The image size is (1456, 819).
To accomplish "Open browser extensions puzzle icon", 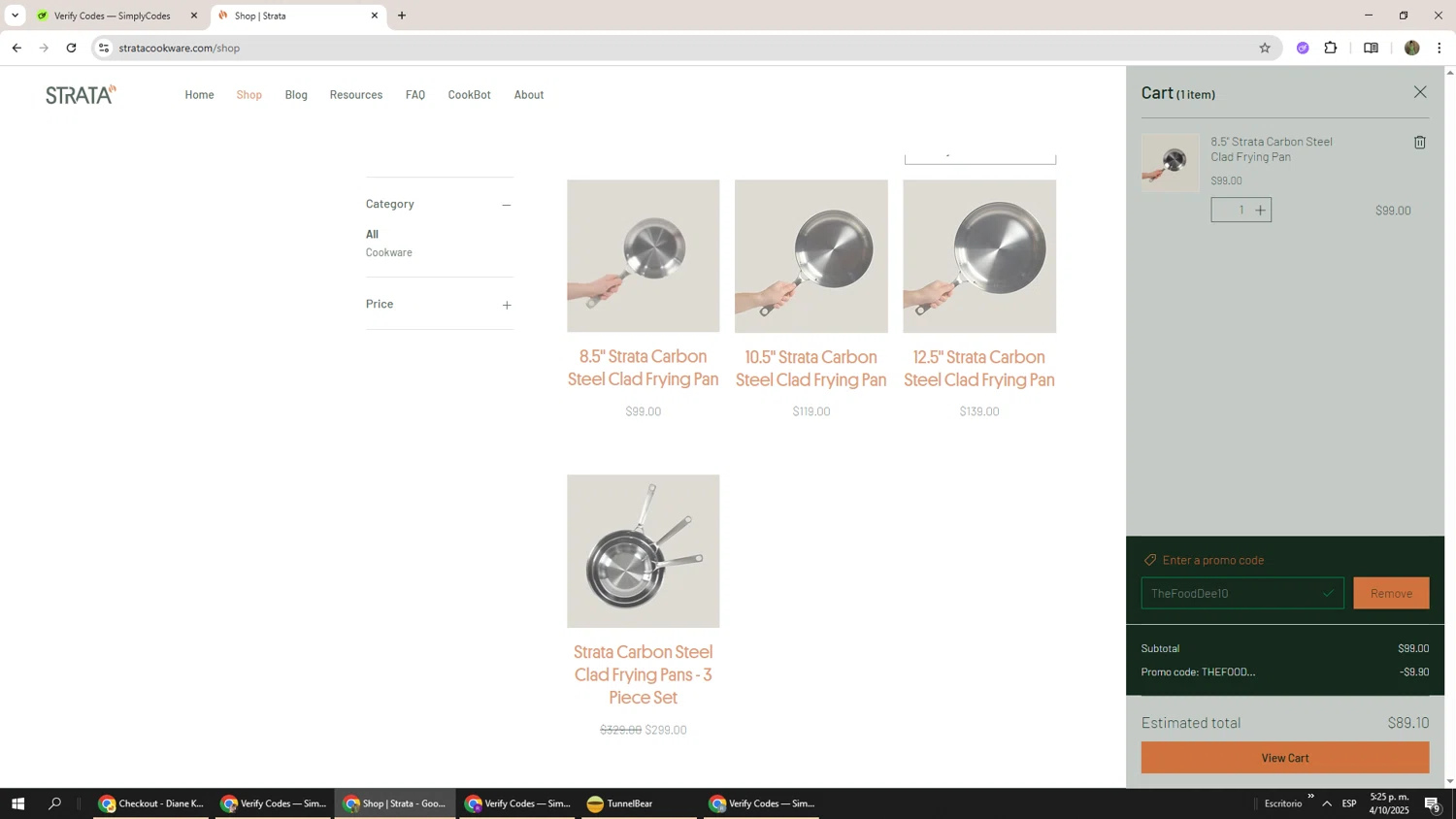I will point(1330,48).
